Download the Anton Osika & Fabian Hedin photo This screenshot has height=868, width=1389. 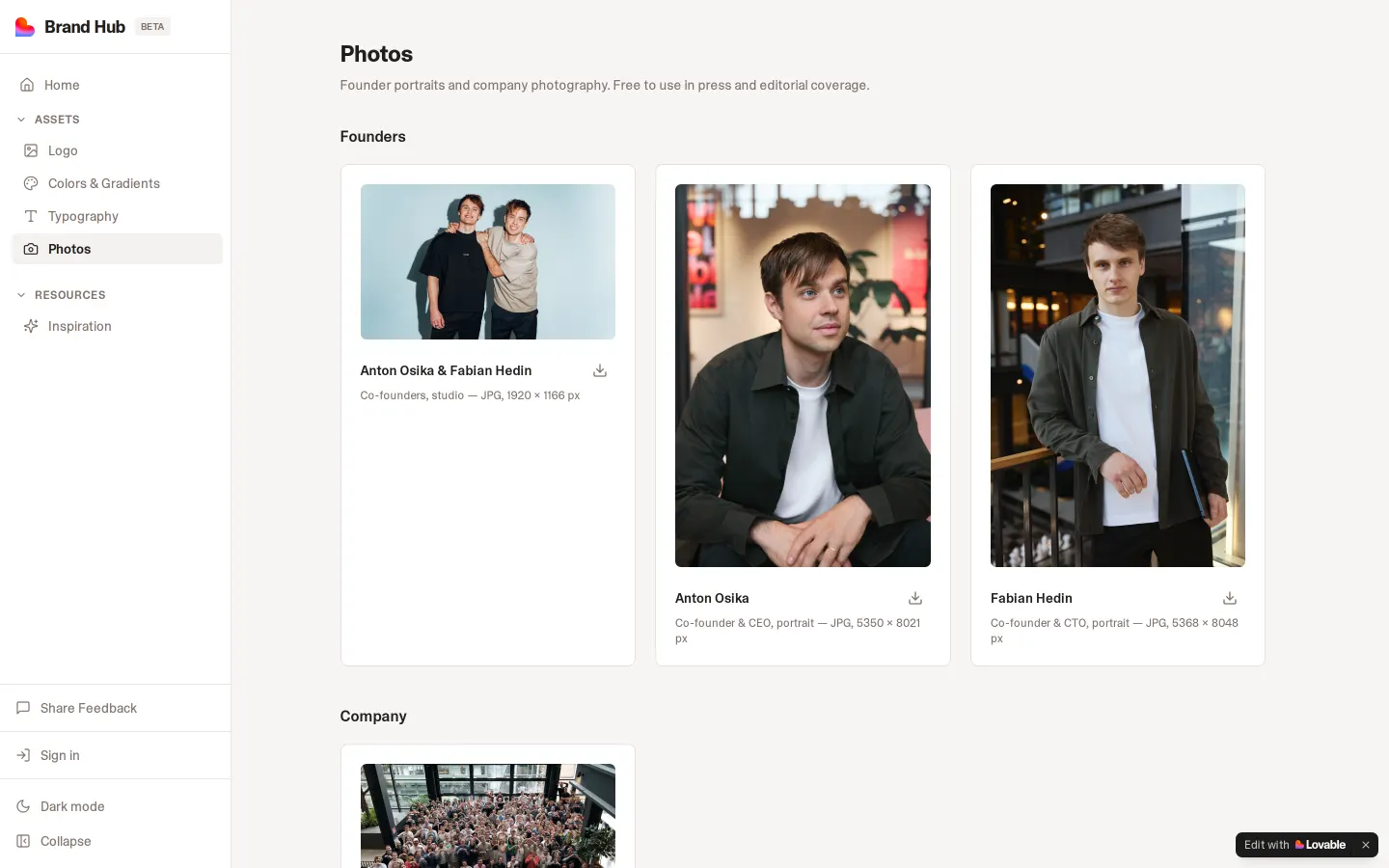point(600,370)
